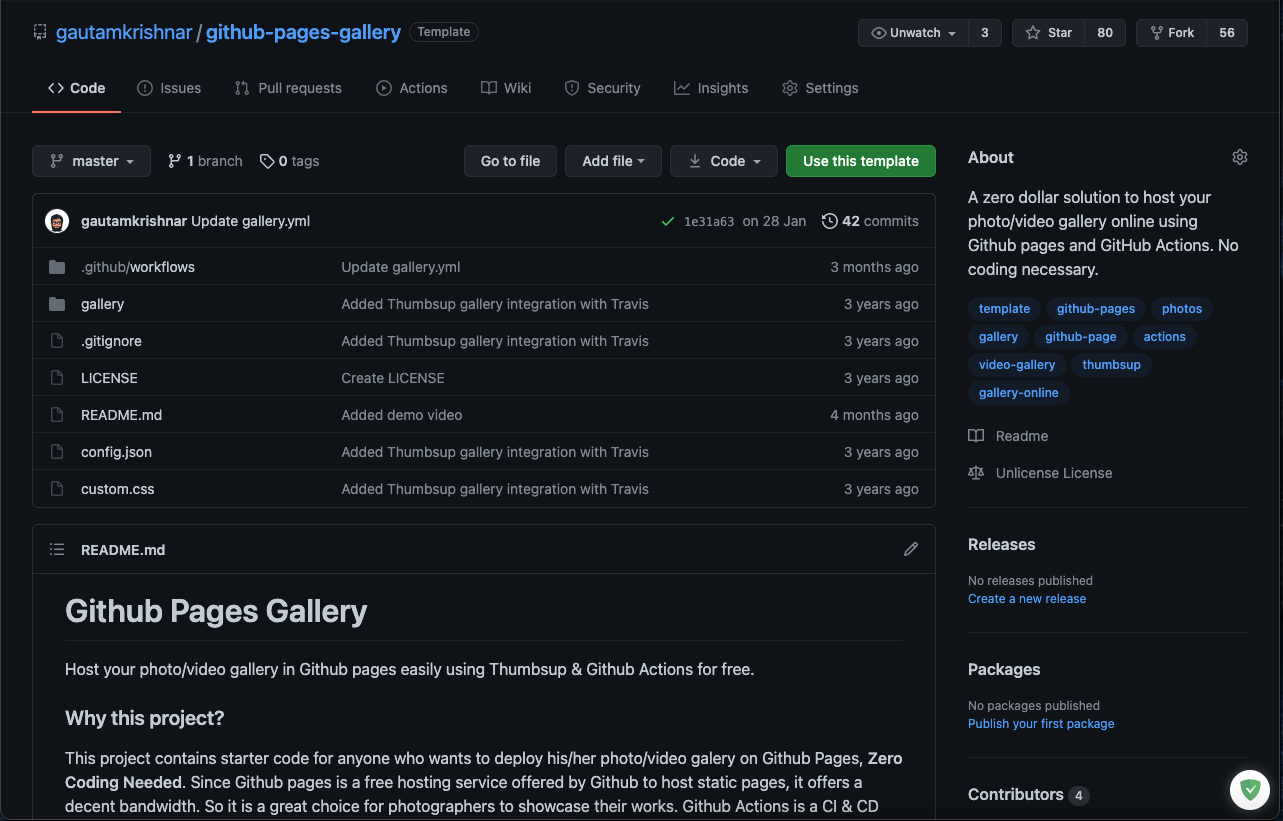Click the .gitignore file icon
The image size is (1283, 821).
(x=57, y=341)
